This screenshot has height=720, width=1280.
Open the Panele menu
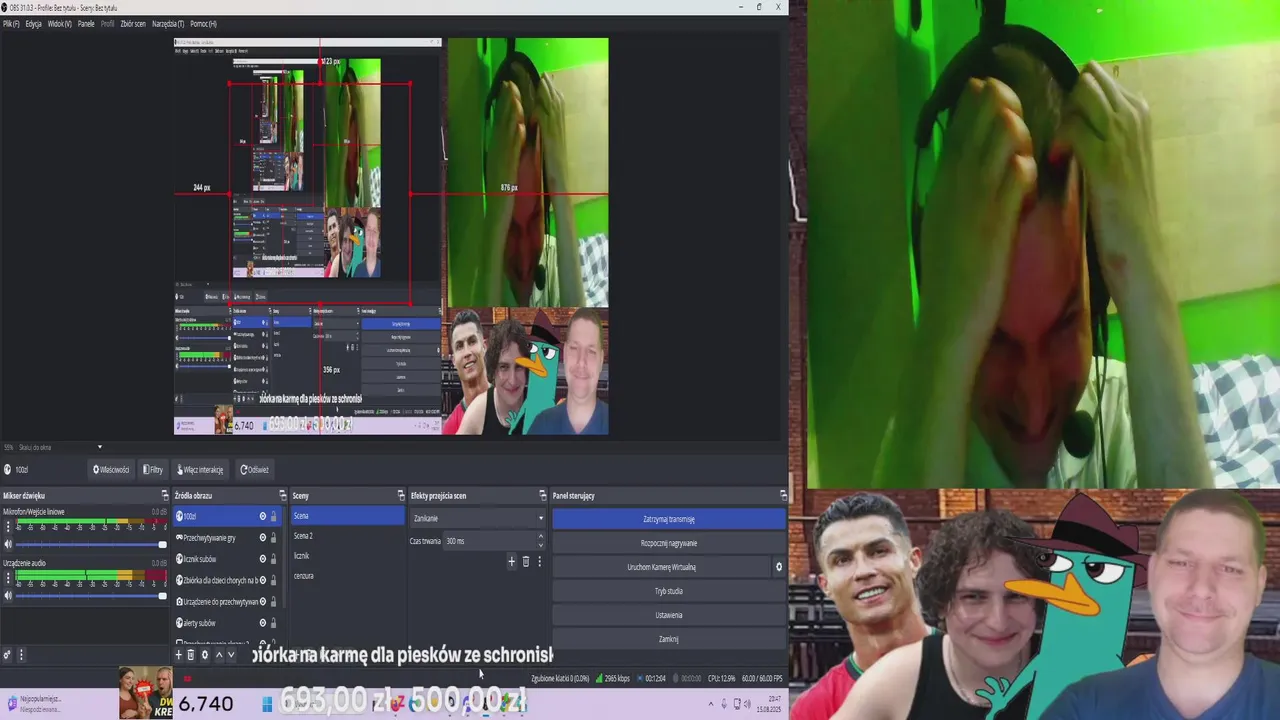pyautogui.click(x=86, y=24)
